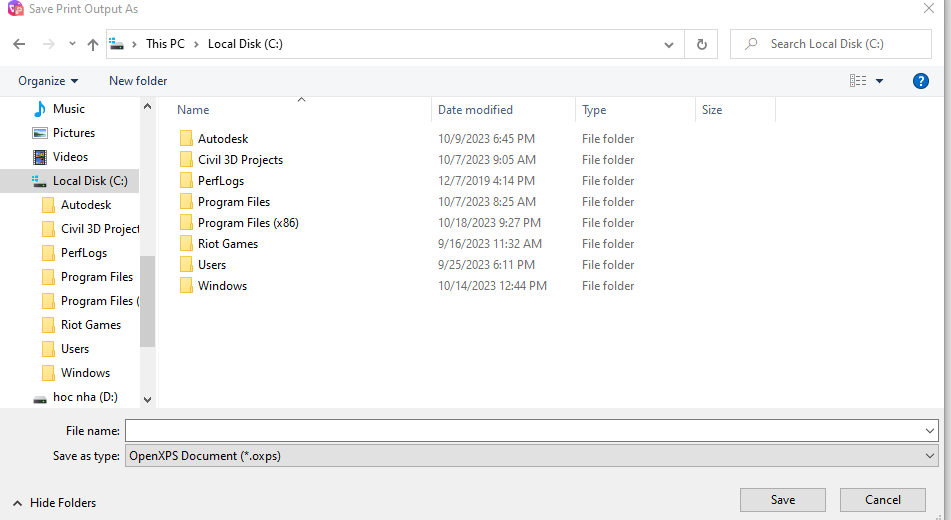
Task: Click the New folder command
Action: [138, 81]
